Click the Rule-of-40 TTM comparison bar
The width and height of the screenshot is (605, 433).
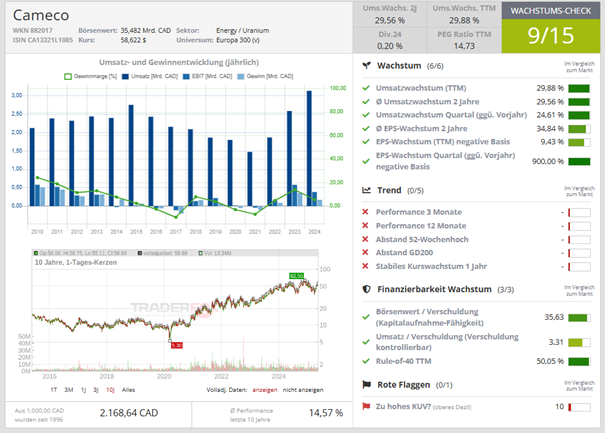[579, 362]
